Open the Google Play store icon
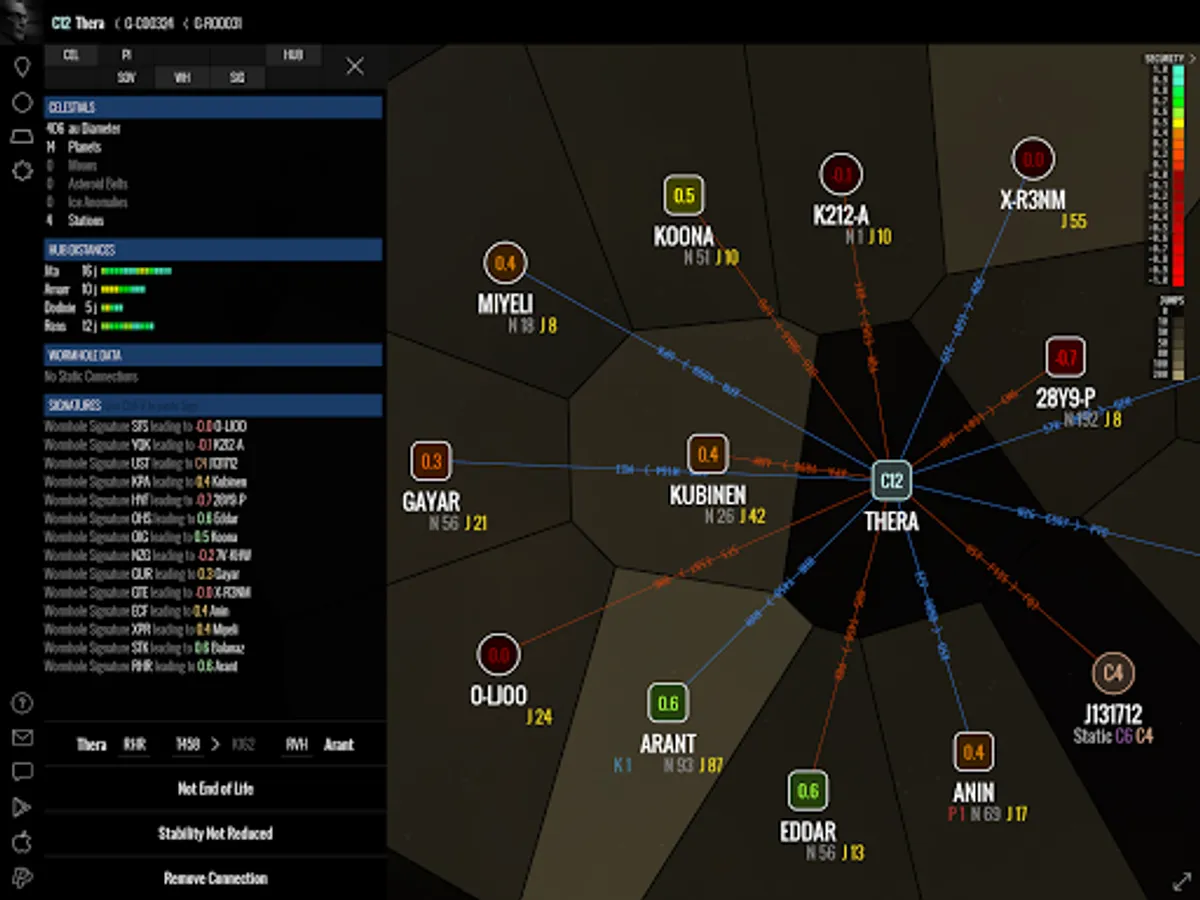Viewport: 1200px width, 900px height. coord(22,808)
